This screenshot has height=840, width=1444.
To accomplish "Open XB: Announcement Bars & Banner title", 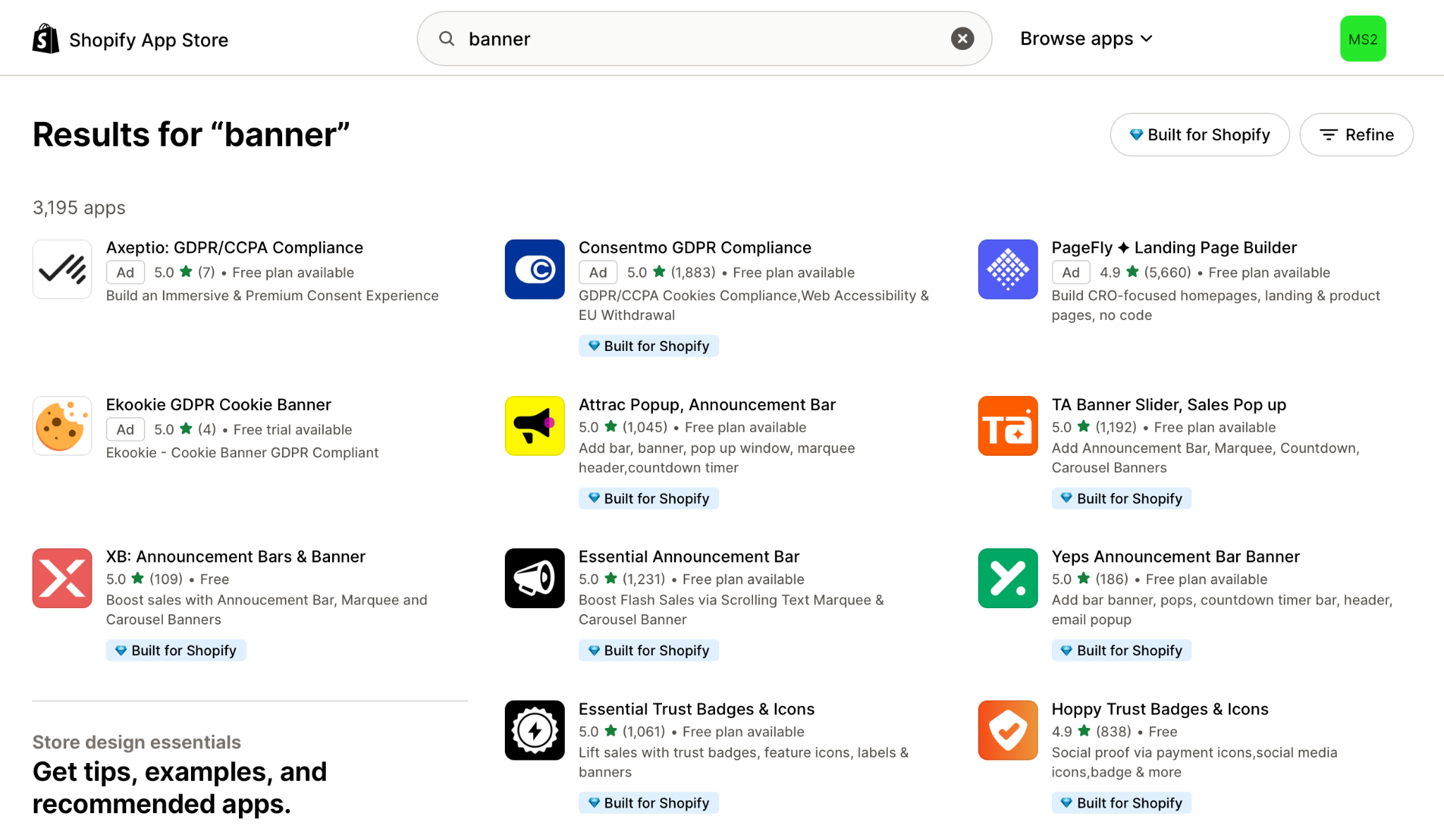I will click(235, 556).
